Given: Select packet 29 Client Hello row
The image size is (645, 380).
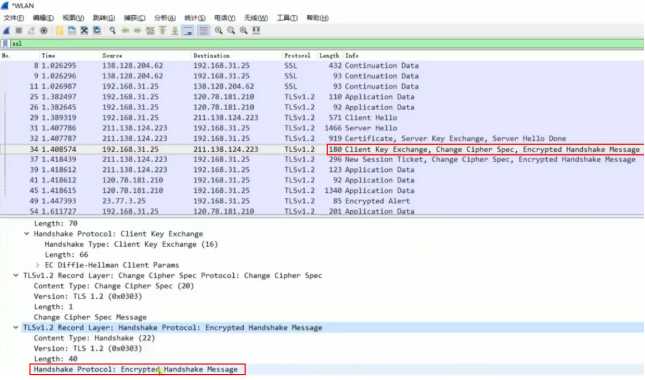Looking at the screenshot, I should click(x=322, y=118).
